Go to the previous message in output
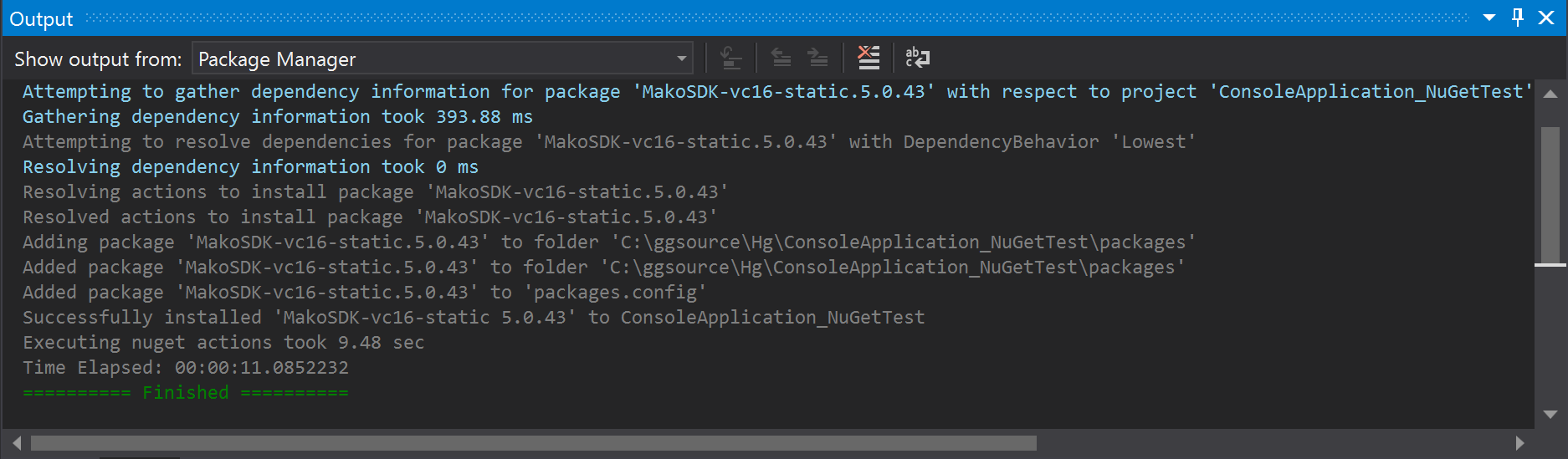 pos(781,58)
